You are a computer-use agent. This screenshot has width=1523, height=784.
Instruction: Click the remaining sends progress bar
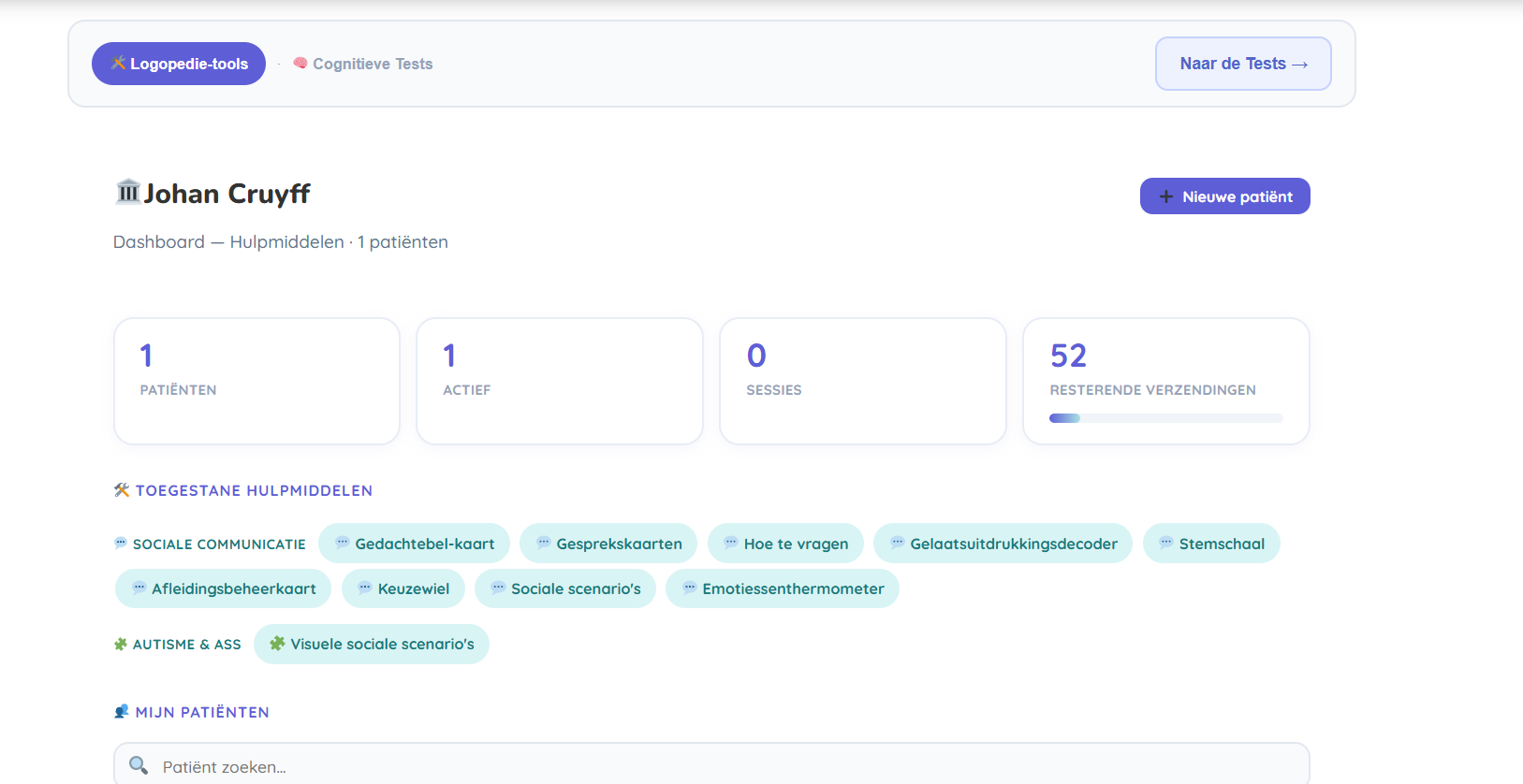click(1166, 418)
